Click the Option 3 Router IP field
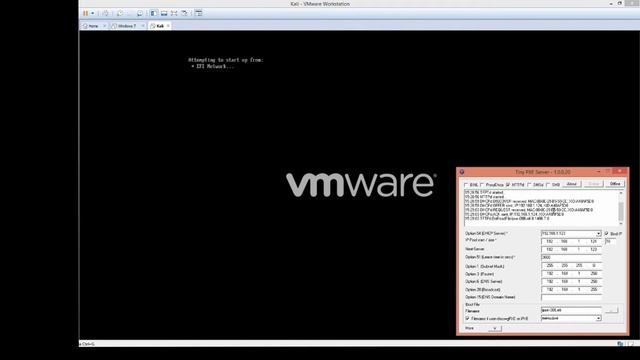Screen dimensions: 640x360 [571, 273]
